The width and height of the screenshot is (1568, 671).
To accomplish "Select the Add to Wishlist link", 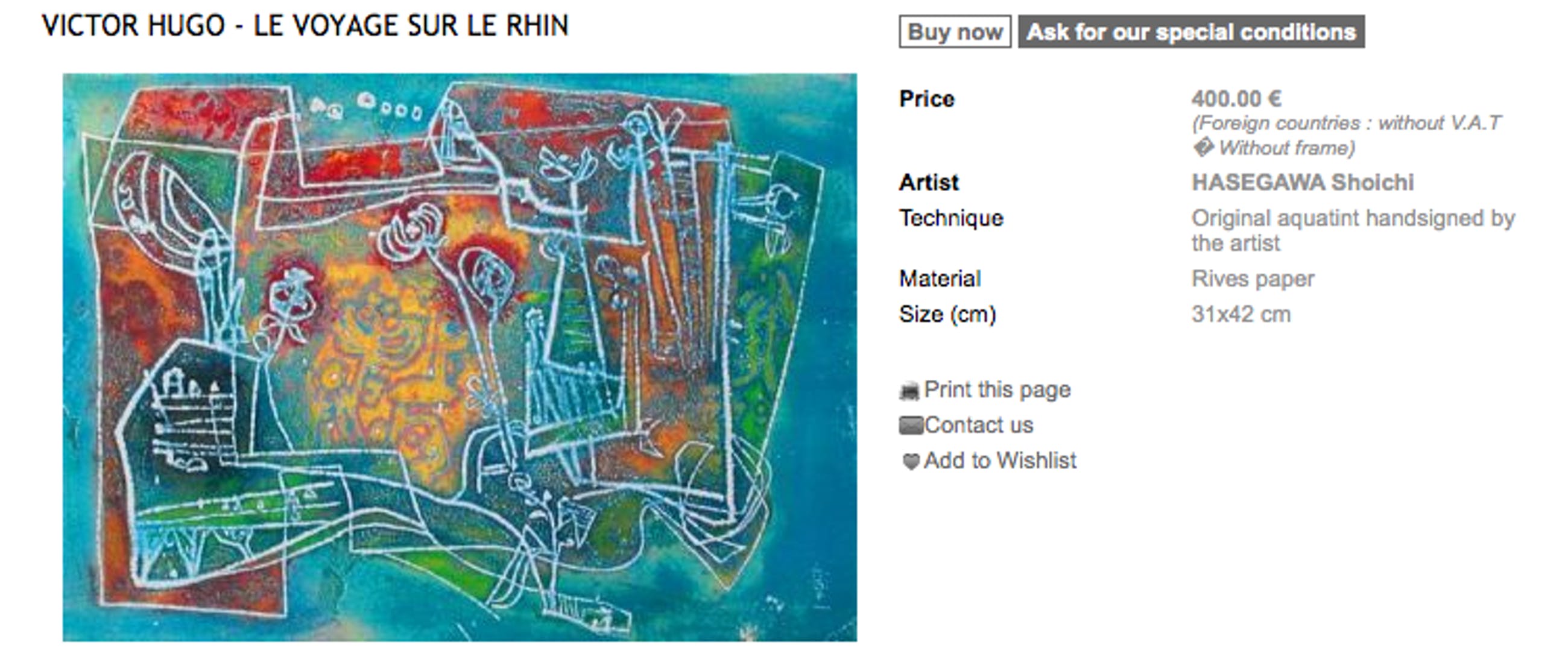I will coord(999,461).
